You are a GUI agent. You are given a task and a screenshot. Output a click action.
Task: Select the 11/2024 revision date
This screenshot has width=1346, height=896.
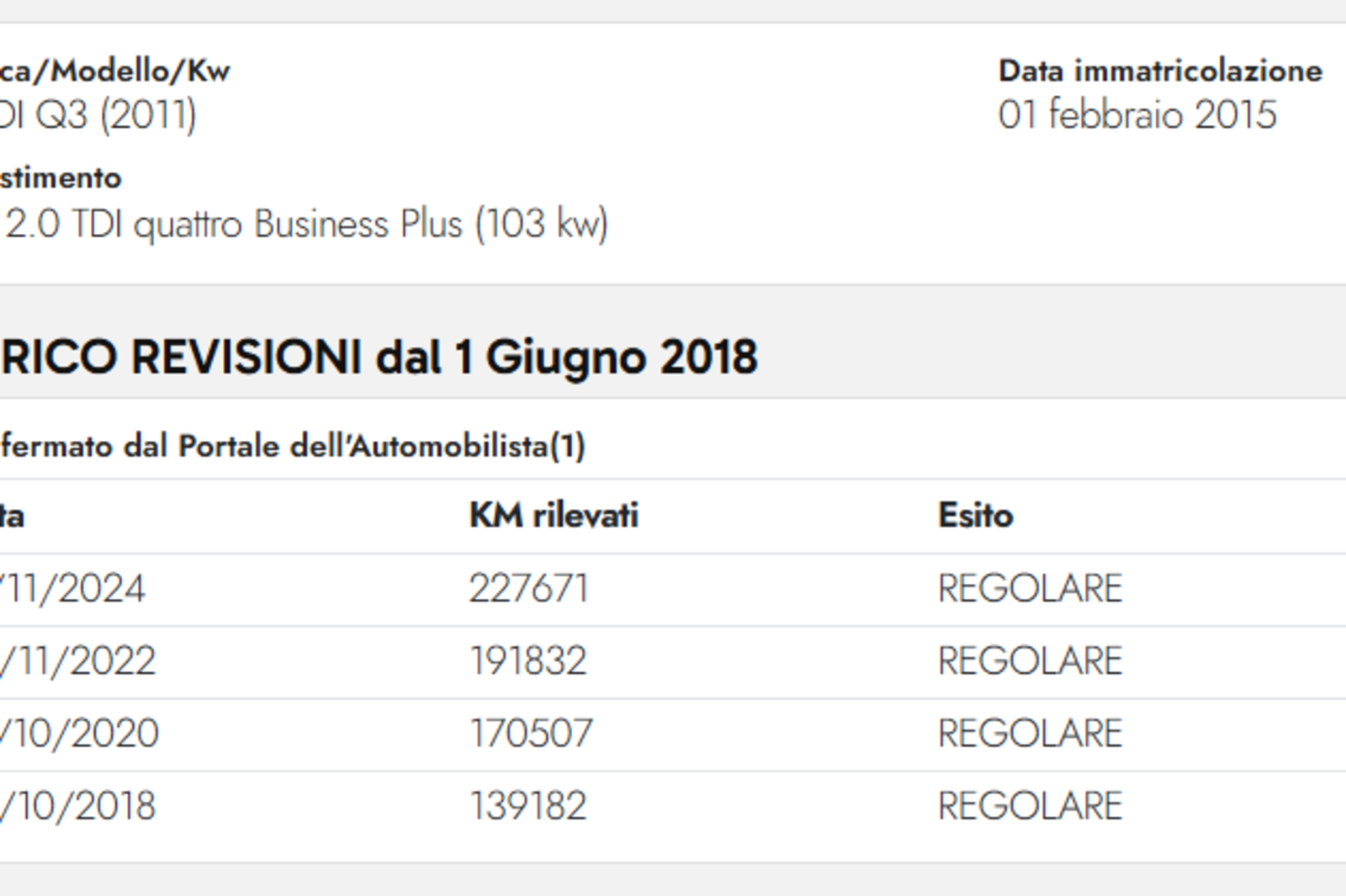(72, 588)
